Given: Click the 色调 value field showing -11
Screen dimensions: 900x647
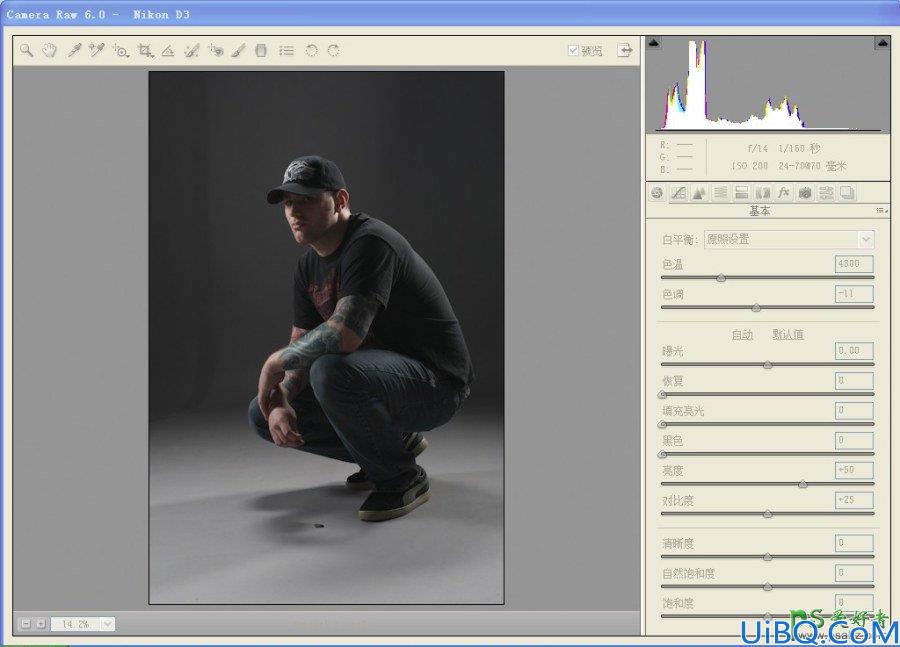Looking at the screenshot, I should click(x=854, y=294).
